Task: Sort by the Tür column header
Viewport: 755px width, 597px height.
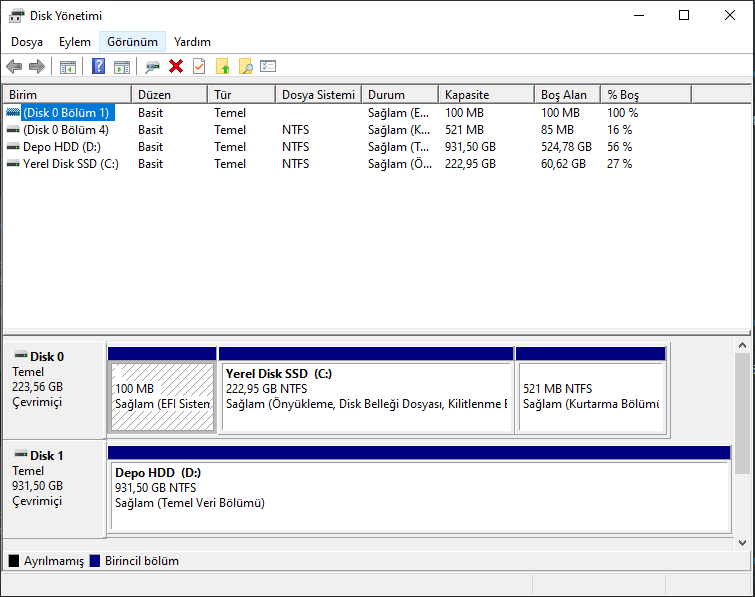Action: pyautogui.click(x=242, y=95)
